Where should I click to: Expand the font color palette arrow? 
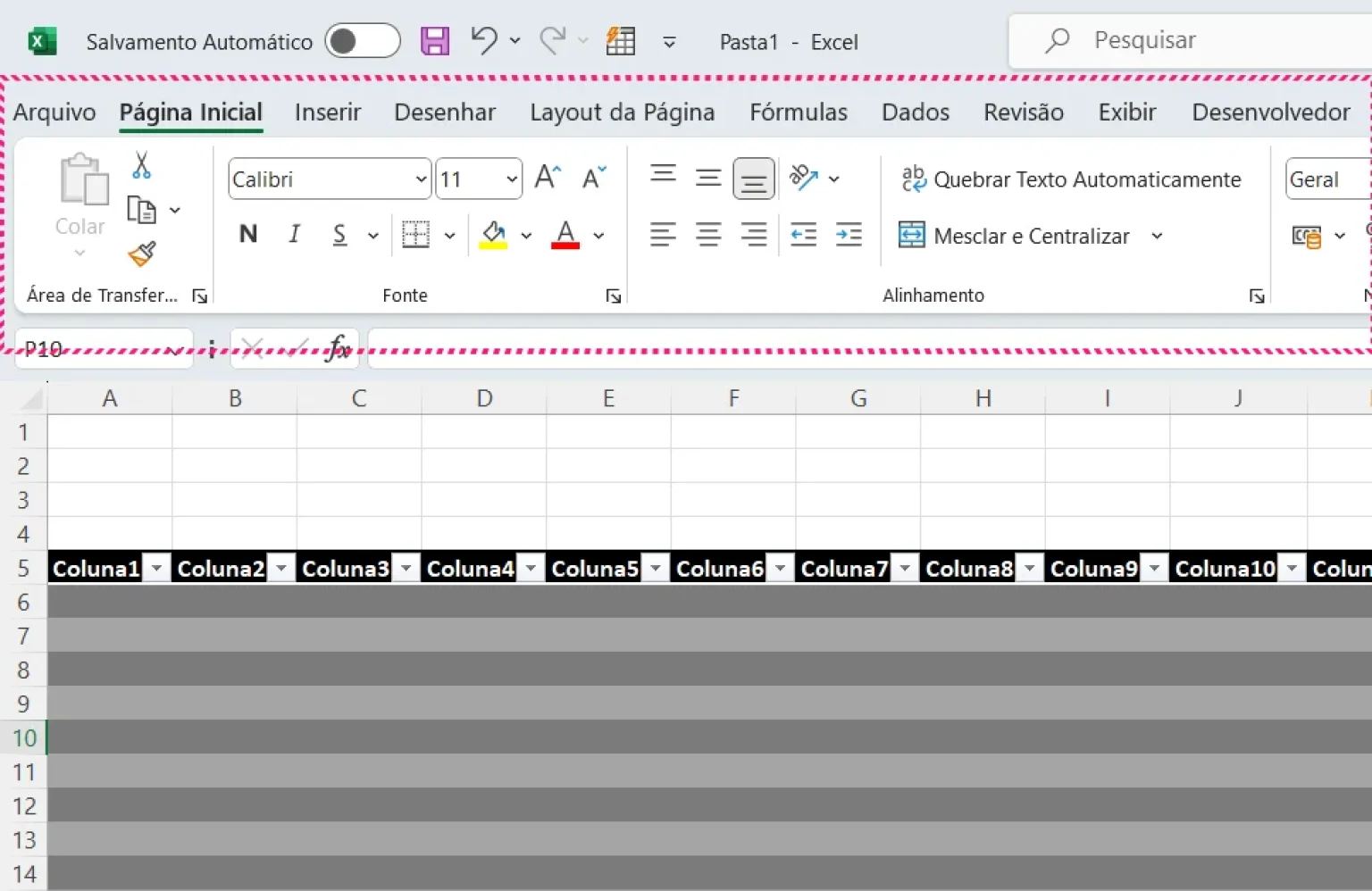(599, 236)
